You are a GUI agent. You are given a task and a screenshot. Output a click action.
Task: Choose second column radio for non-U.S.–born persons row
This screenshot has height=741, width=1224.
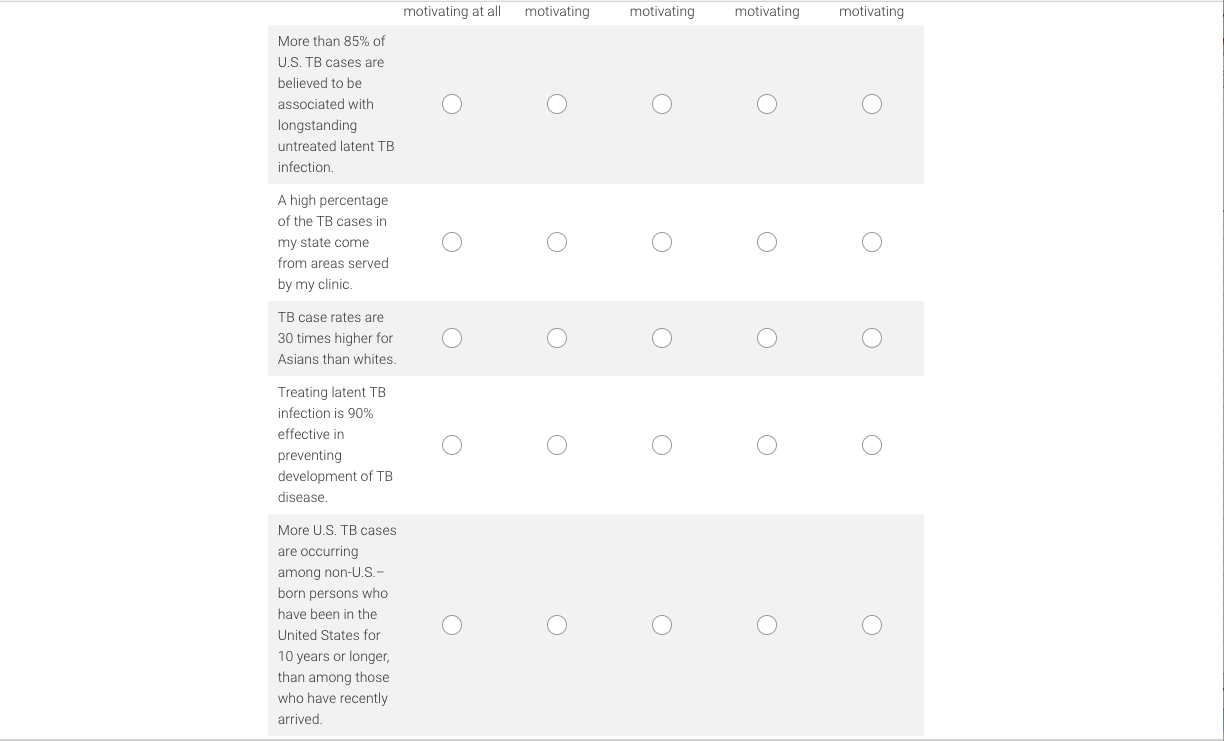[x=557, y=625]
